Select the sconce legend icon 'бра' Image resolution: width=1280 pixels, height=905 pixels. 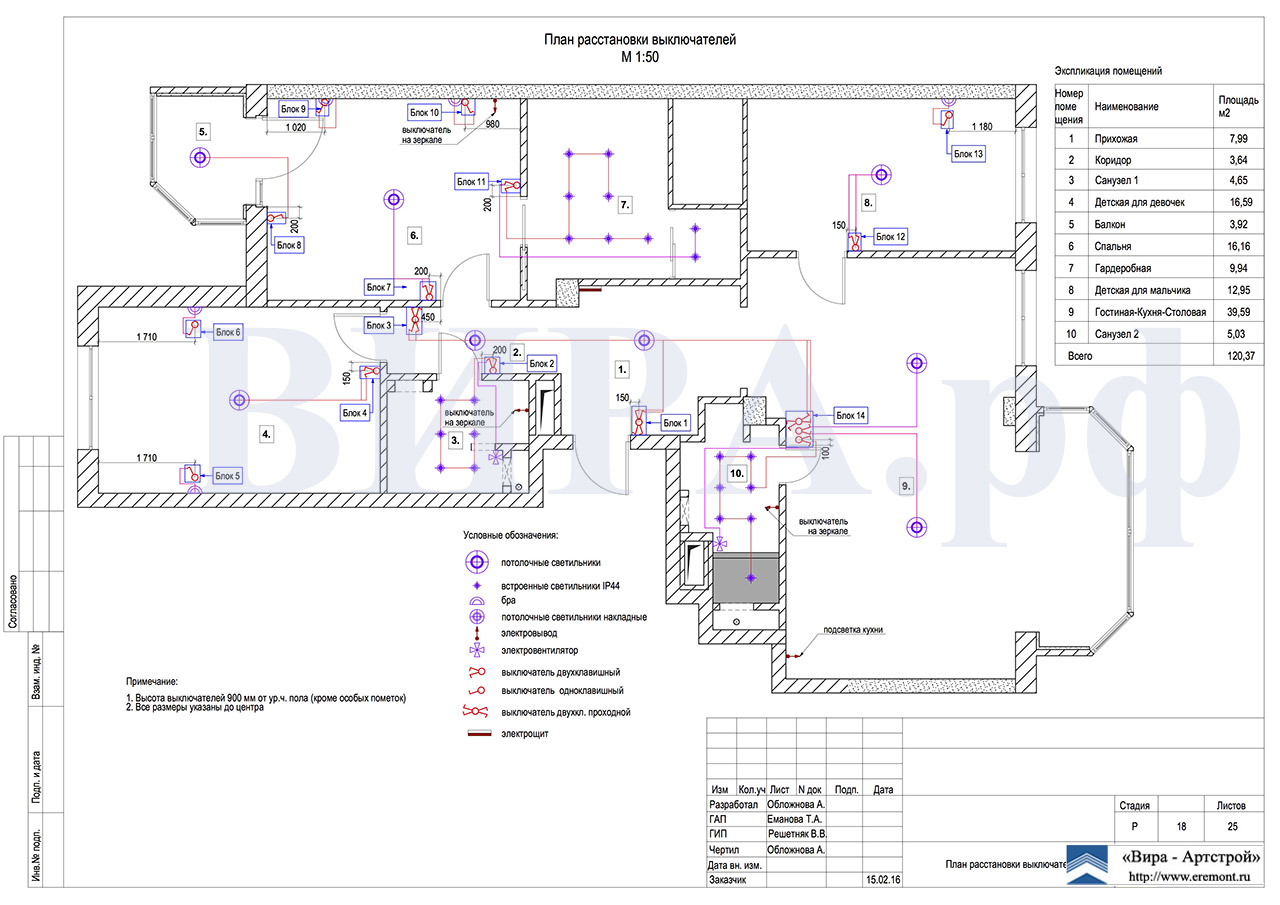477,600
